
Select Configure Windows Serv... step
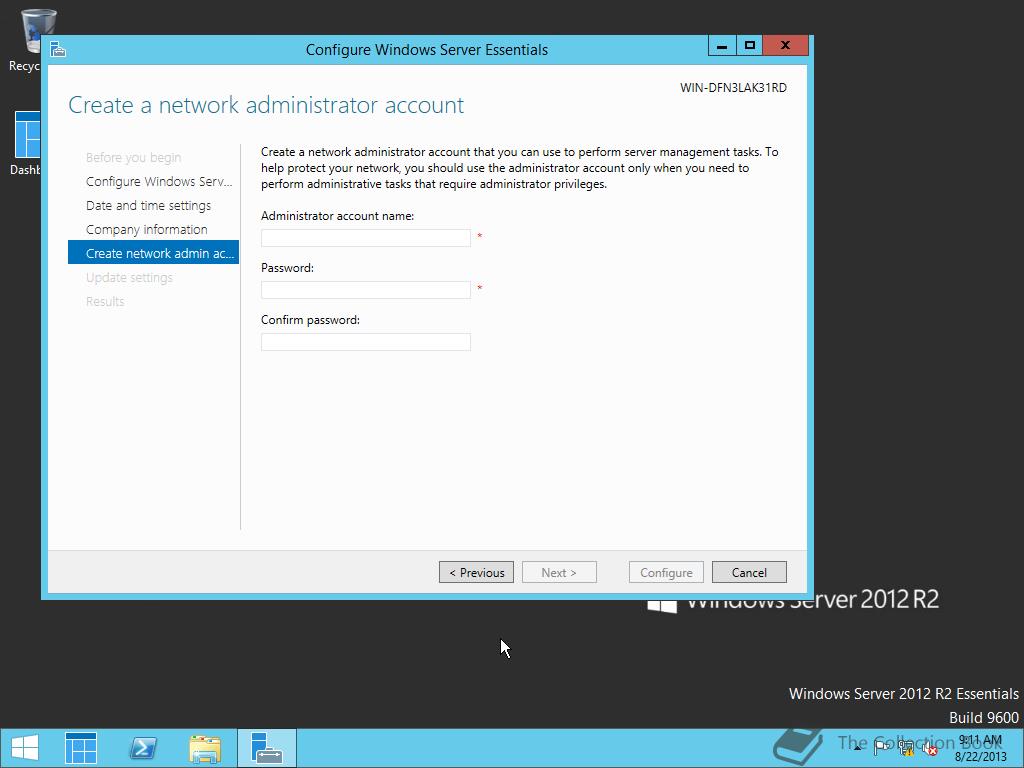159,182
